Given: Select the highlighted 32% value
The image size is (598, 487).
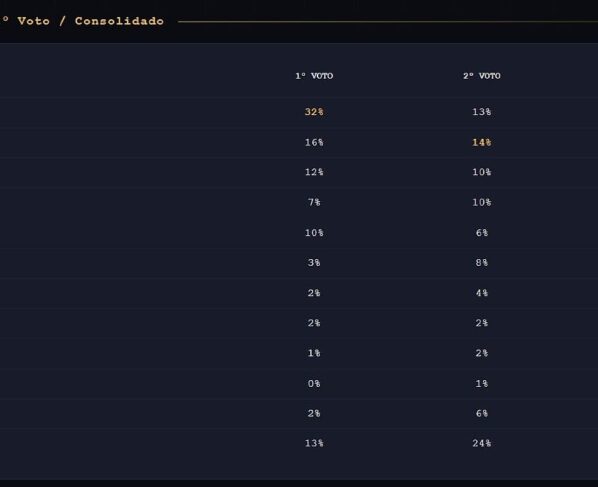Looking at the screenshot, I should [314, 112].
